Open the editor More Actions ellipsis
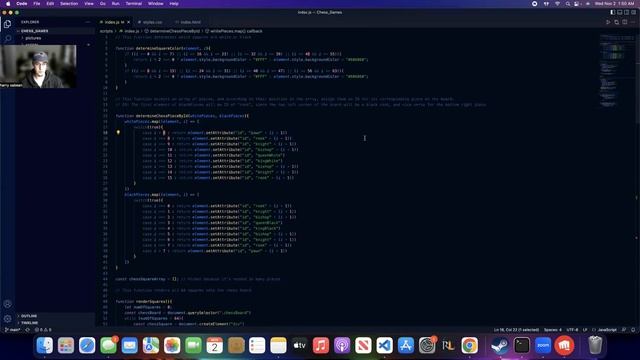This screenshot has height=360, width=640. click(633, 22)
